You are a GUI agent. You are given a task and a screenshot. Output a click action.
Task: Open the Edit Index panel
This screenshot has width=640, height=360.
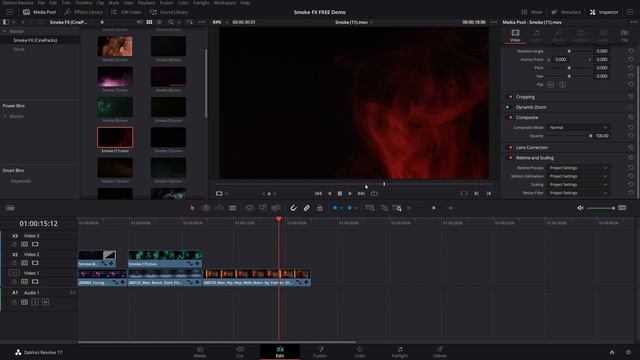pyautogui.click(x=127, y=12)
